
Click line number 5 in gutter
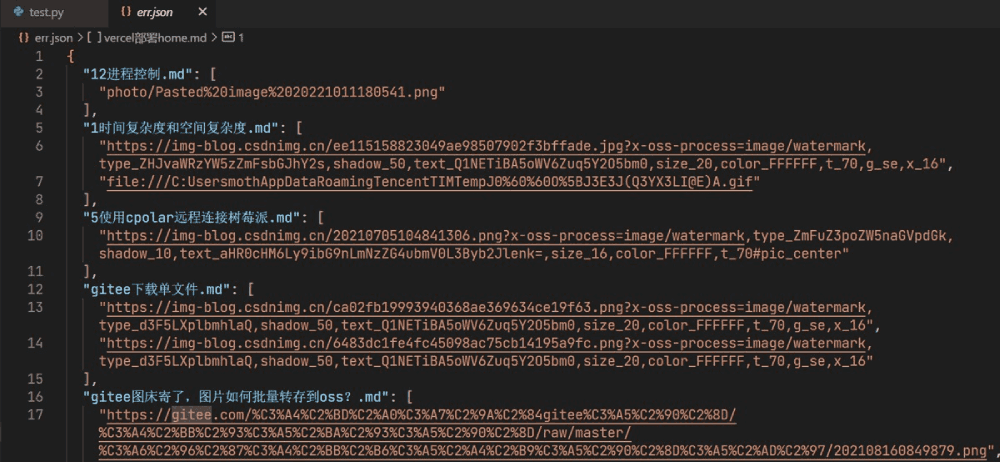tap(40, 128)
